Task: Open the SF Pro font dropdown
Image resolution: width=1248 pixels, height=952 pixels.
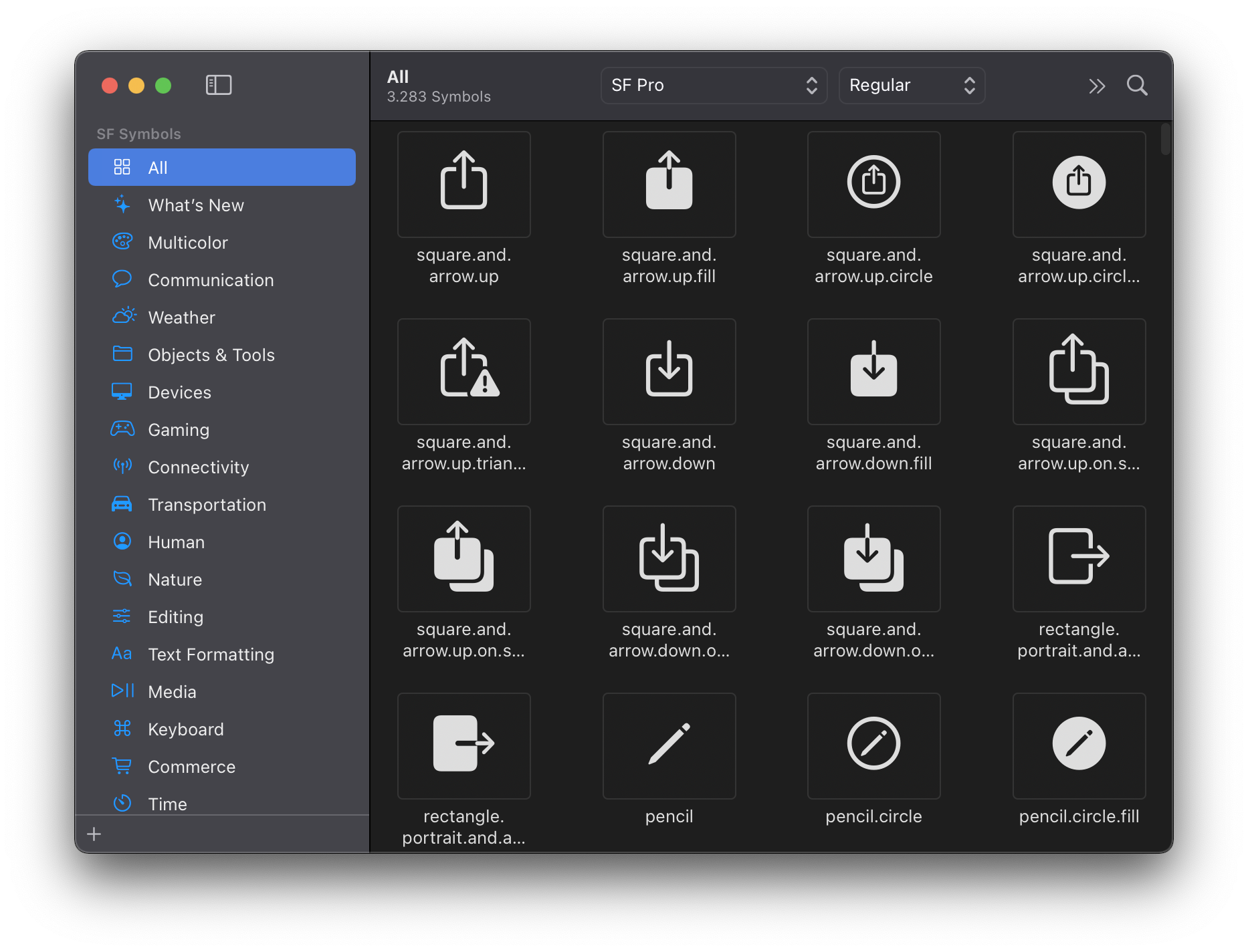Action: point(713,86)
